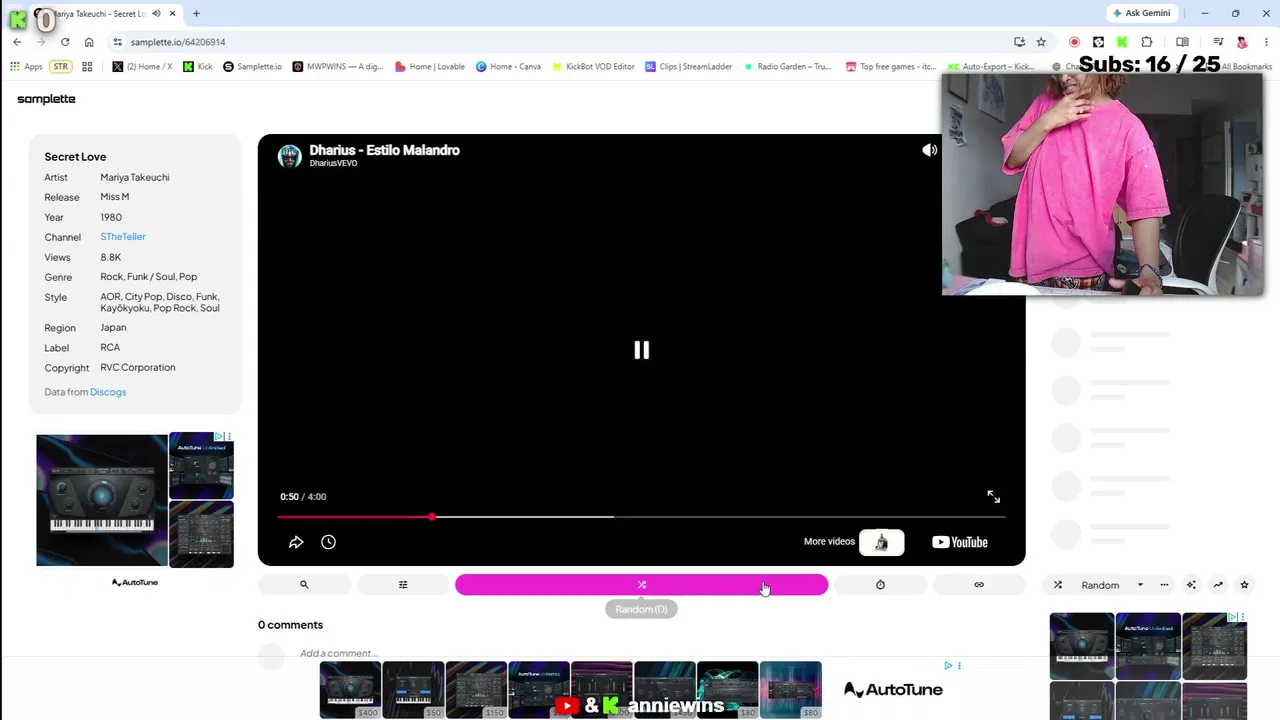This screenshot has height=720, width=1280.
Task: Open the Top free games bookmark
Action: tap(890, 67)
